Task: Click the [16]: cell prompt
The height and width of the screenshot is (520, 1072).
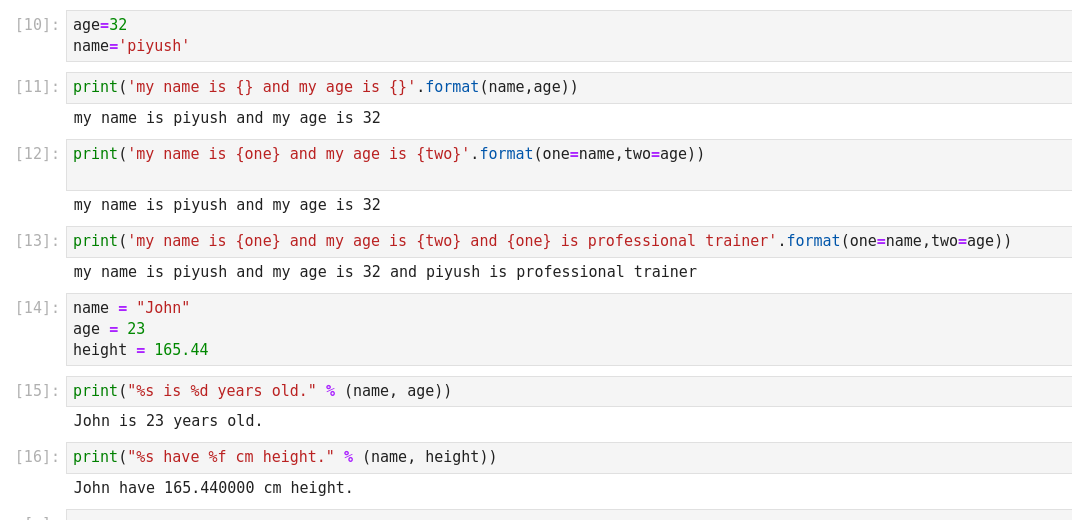Action: point(37,457)
